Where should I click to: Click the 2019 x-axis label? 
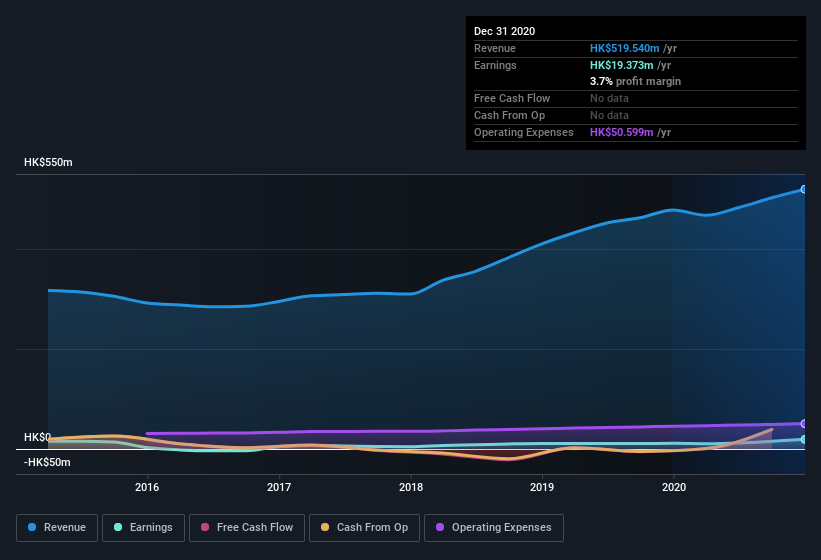(x=542, y=487)
